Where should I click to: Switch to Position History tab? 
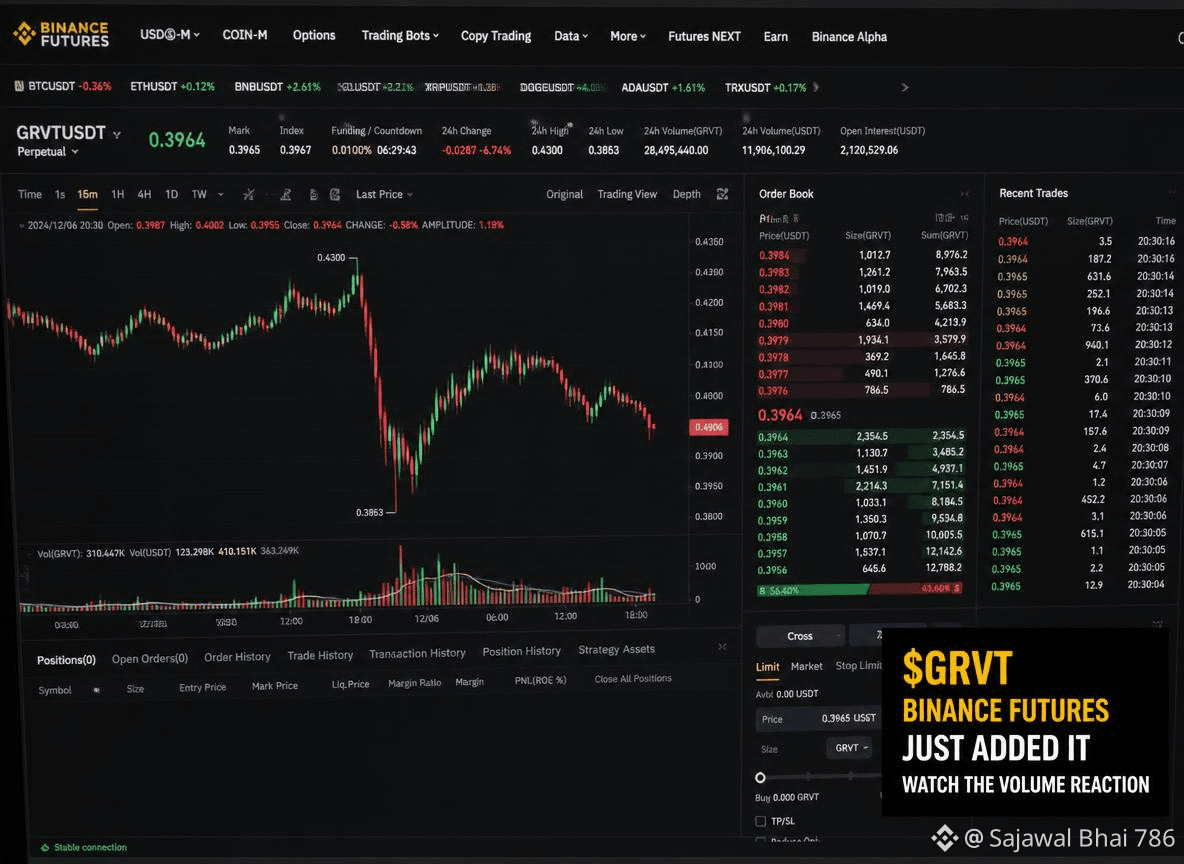coord(522,651)
